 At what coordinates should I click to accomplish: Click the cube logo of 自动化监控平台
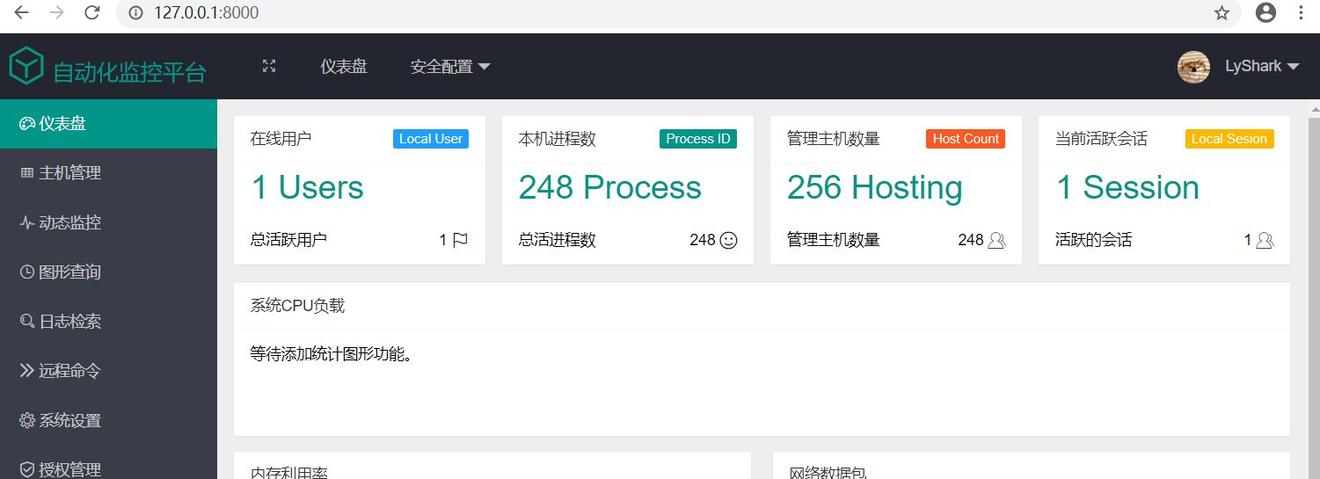pyautogui.click(x=27, y=67)
